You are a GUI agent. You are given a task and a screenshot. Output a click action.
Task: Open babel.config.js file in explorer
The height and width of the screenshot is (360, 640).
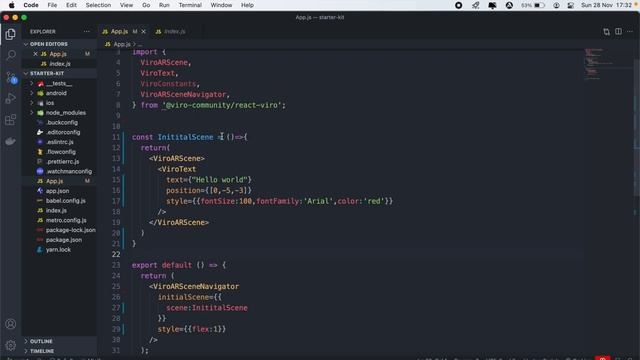(60, 201)
